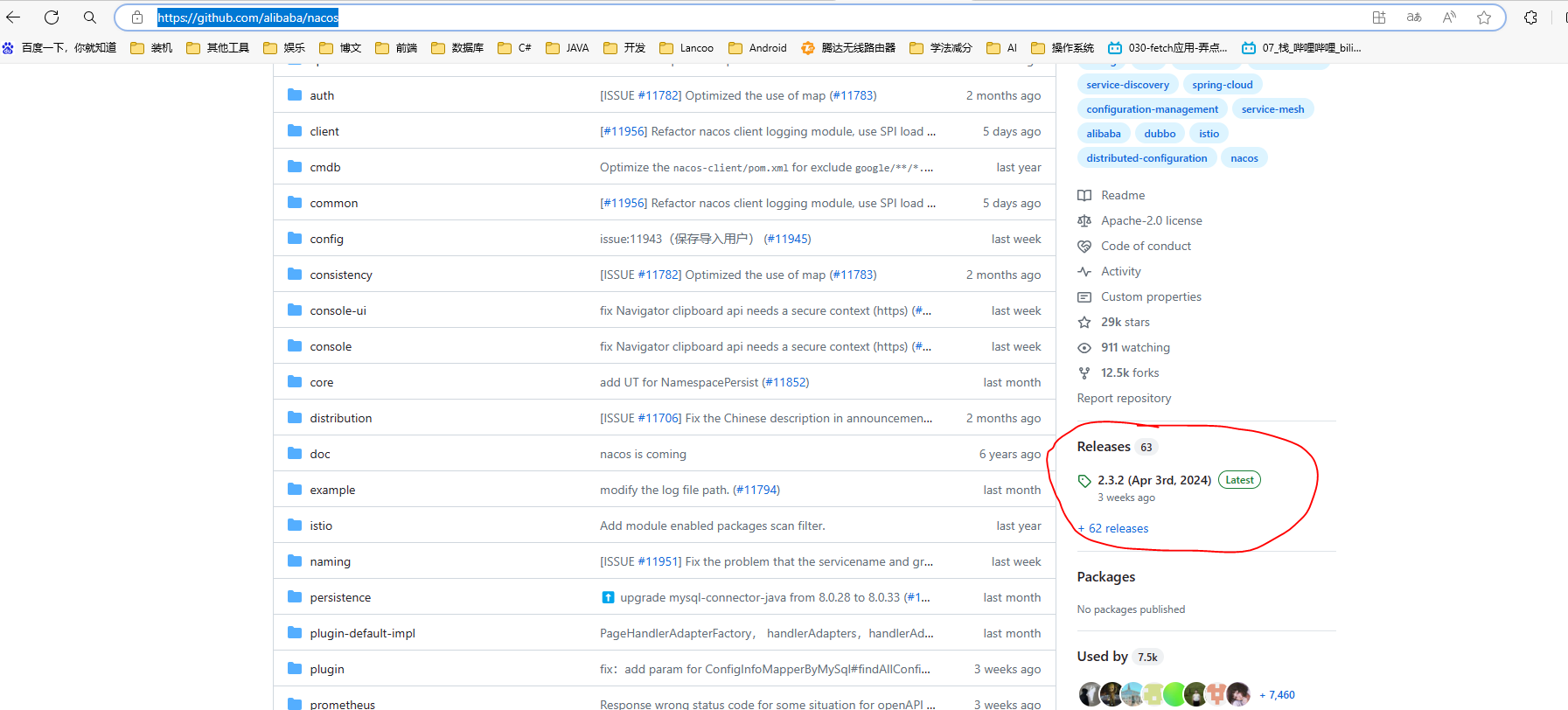The image size is (1568, 710).
Task: Open the client directory
Action: [x=324, y=131]
